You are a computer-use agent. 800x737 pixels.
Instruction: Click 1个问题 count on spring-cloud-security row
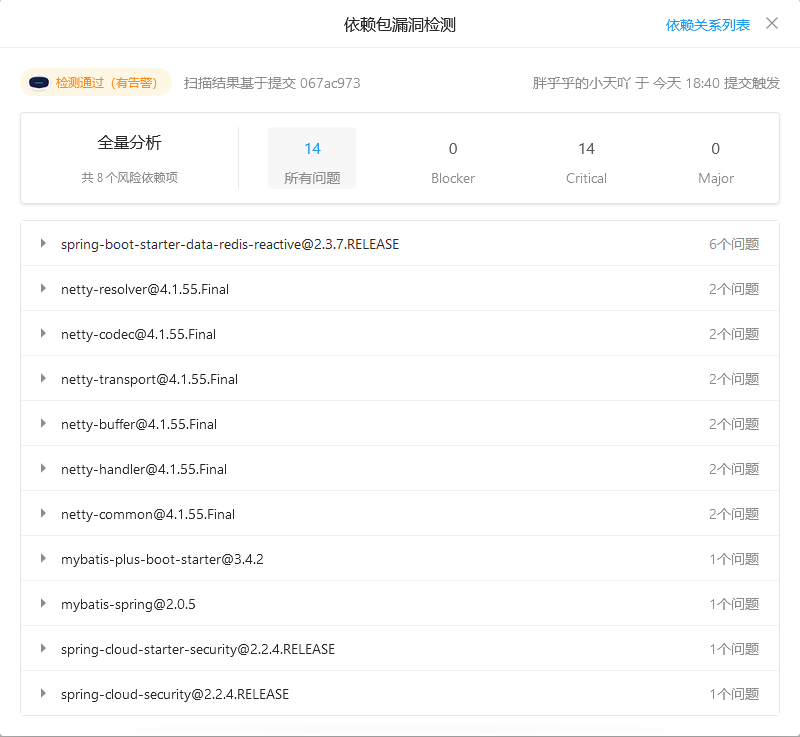[x=734, y=694]
